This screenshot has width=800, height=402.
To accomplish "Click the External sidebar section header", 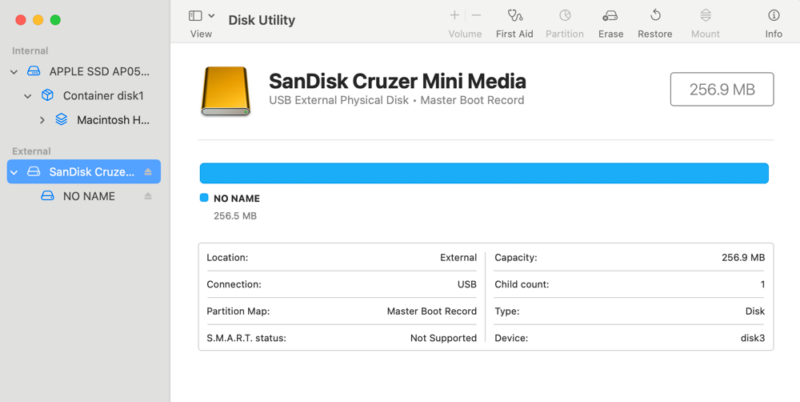I will tap(31, 151).
